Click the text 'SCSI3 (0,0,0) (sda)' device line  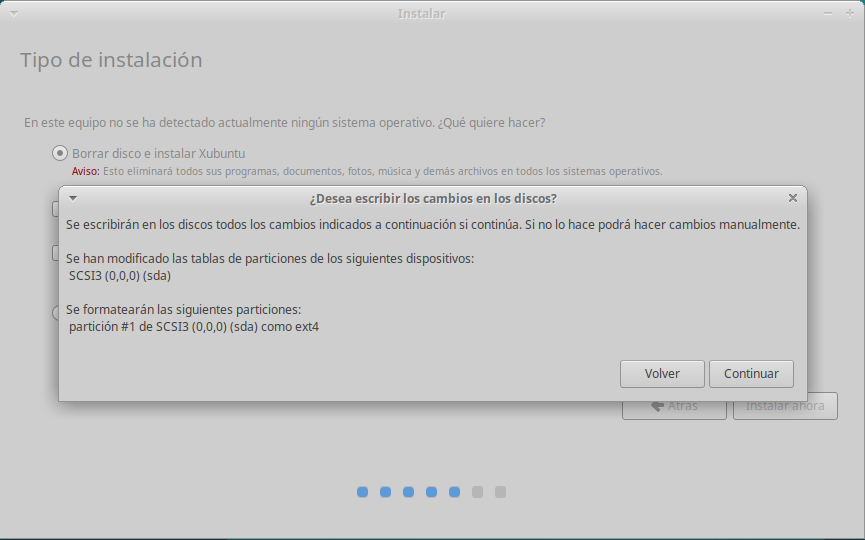tap(120, 276)
